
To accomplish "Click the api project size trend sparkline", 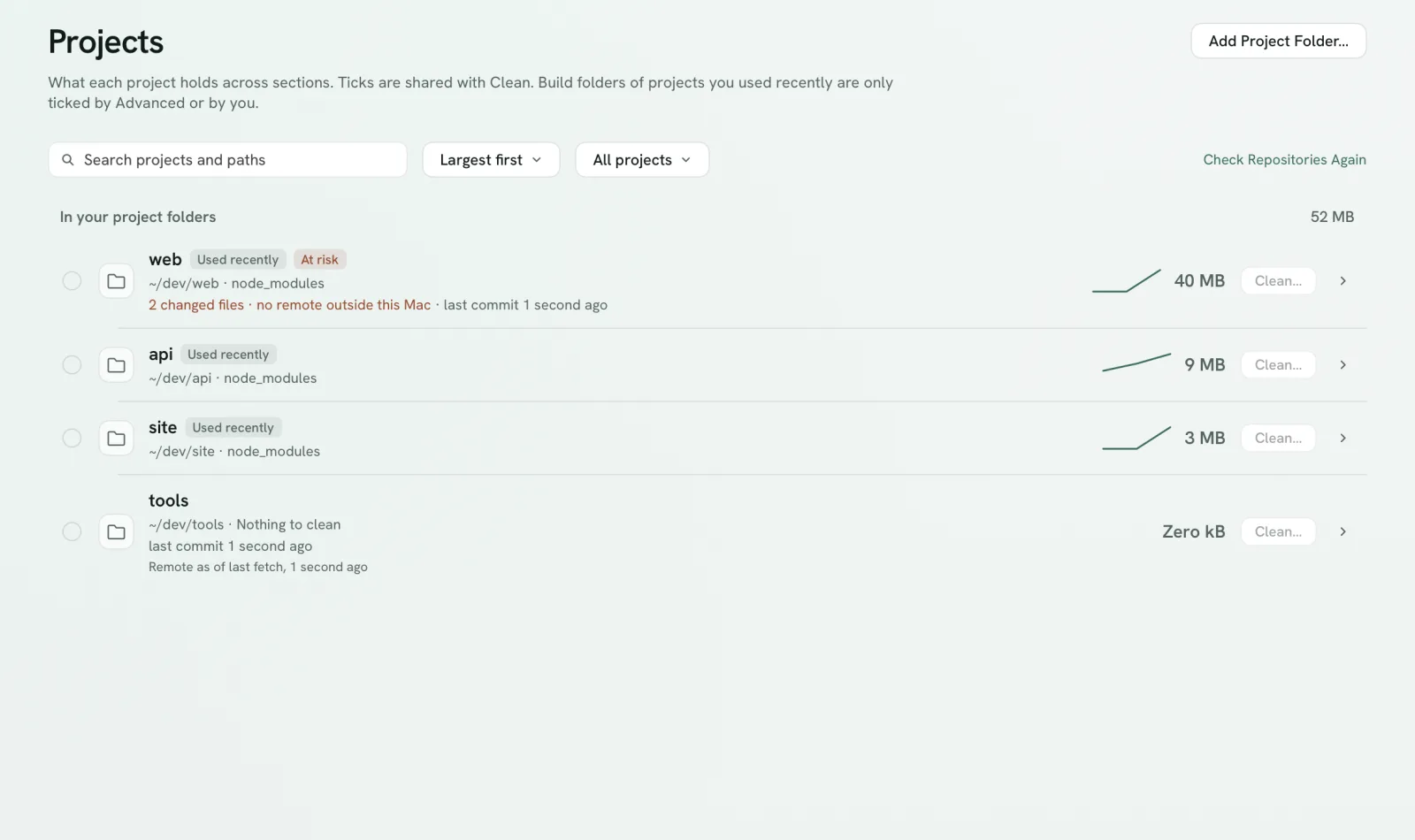I will click(1136, 363).
